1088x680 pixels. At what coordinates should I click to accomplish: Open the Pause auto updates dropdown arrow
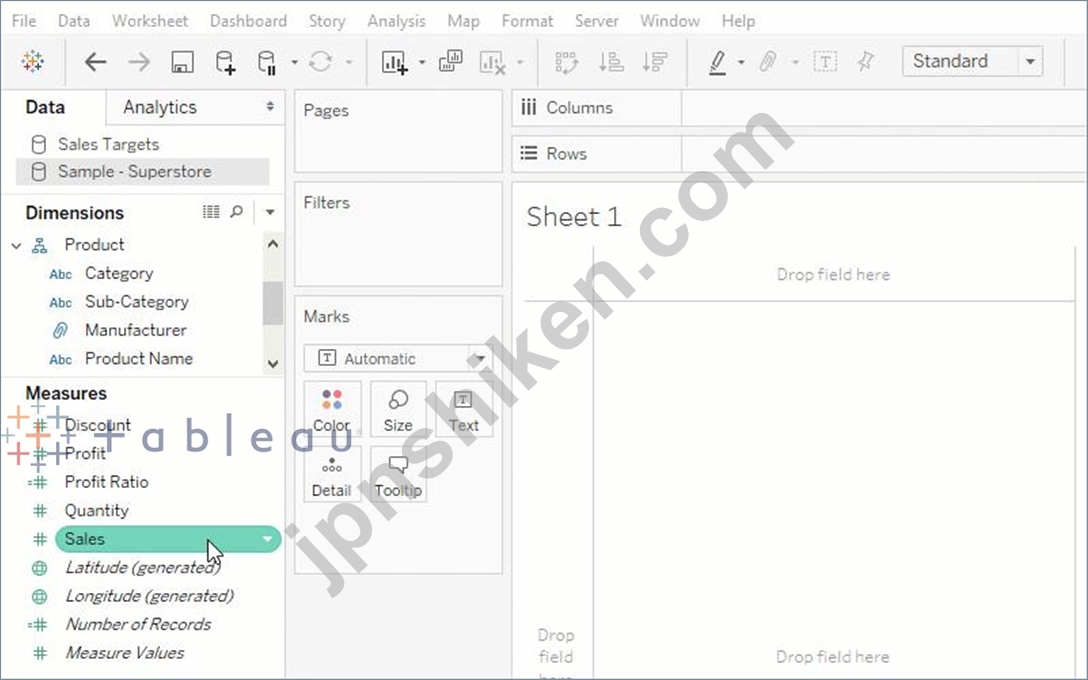[x=294, y=62]
